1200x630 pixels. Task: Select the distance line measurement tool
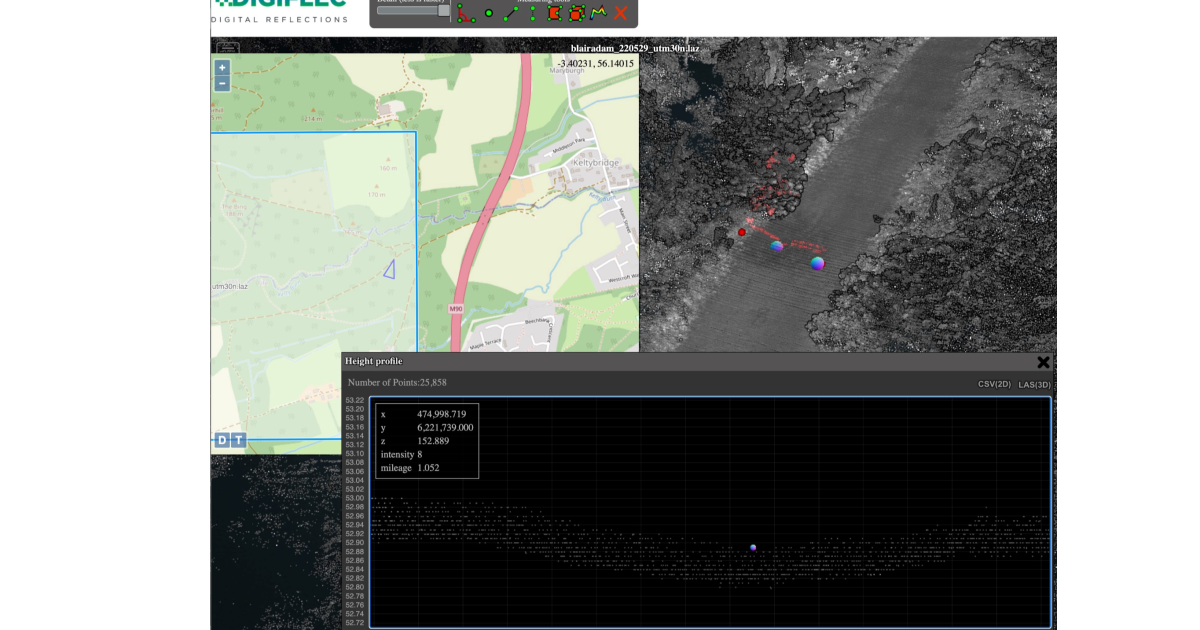pyautogui.click(x=510, y=12)
